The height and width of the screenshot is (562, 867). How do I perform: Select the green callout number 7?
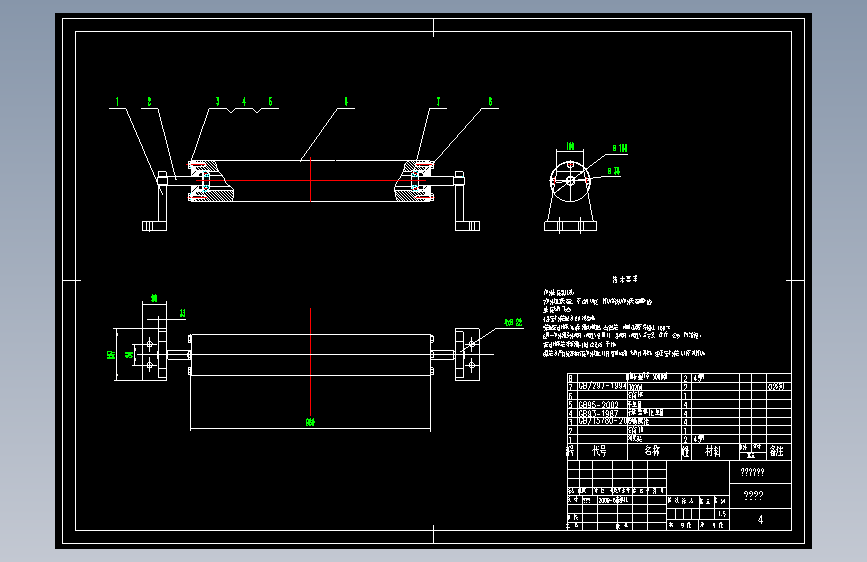(x=438, y=102)
